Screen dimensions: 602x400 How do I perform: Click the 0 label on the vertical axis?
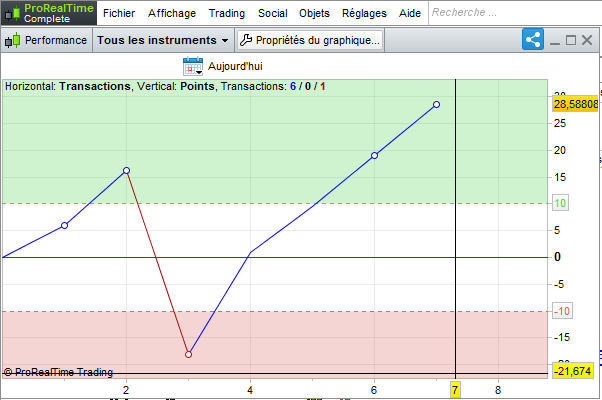coord(557,257)
